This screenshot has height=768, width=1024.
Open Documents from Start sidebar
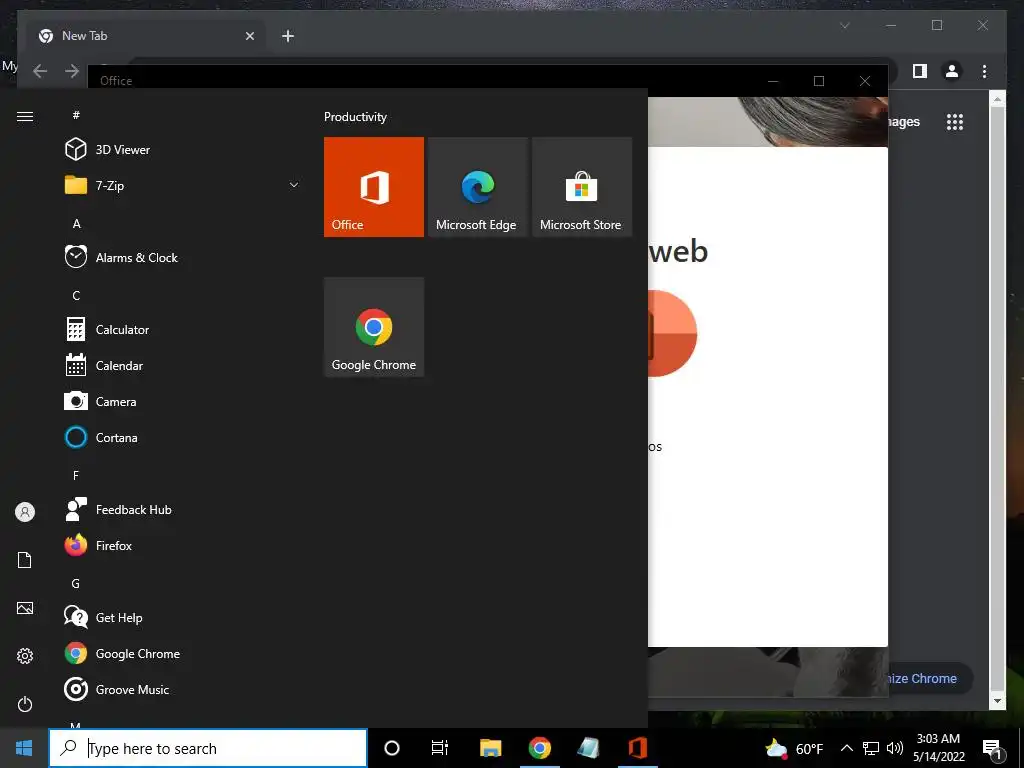click(25, 560)
